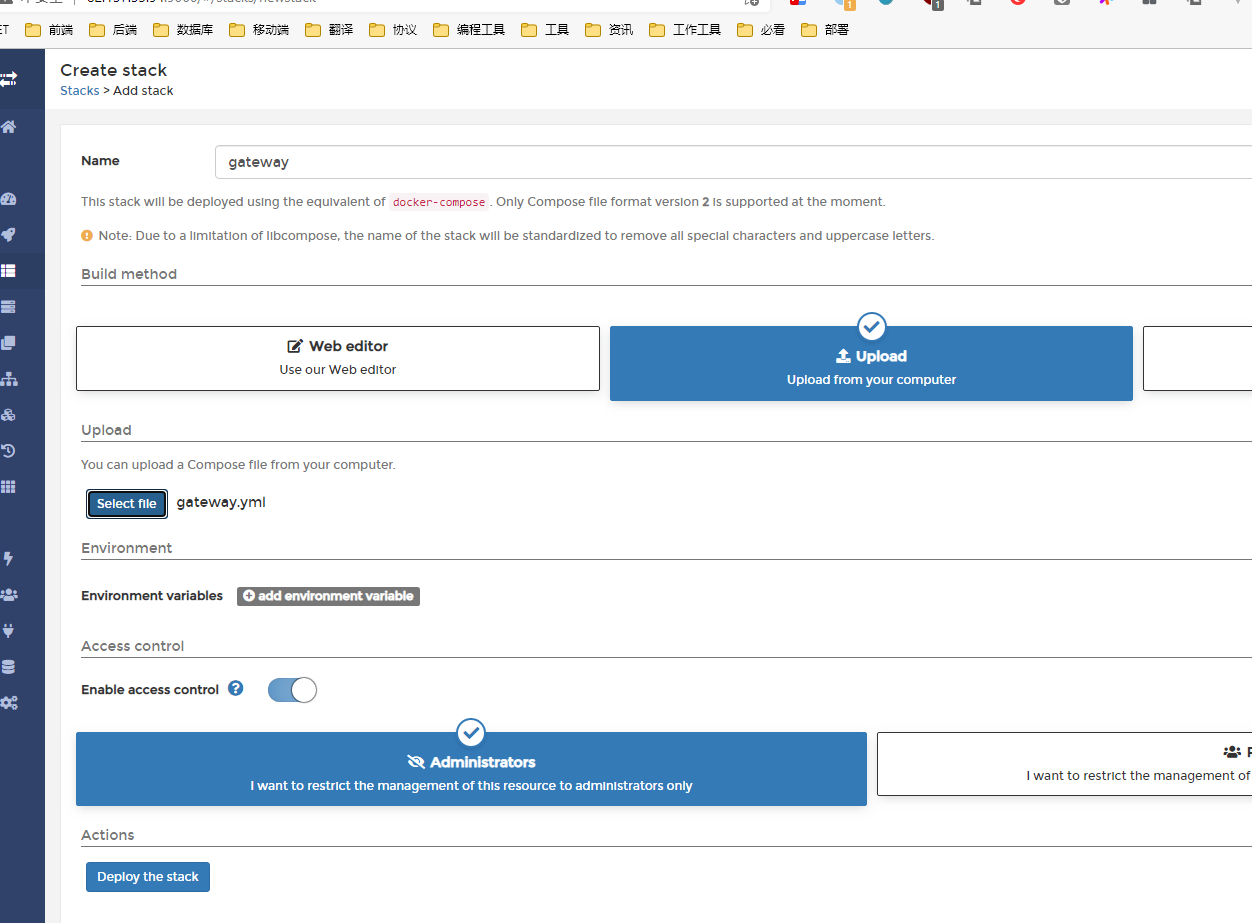This screenshot has width=1252, height=923.
Task: Open the 数据库 bookmark folder
Action: [184, 30]
